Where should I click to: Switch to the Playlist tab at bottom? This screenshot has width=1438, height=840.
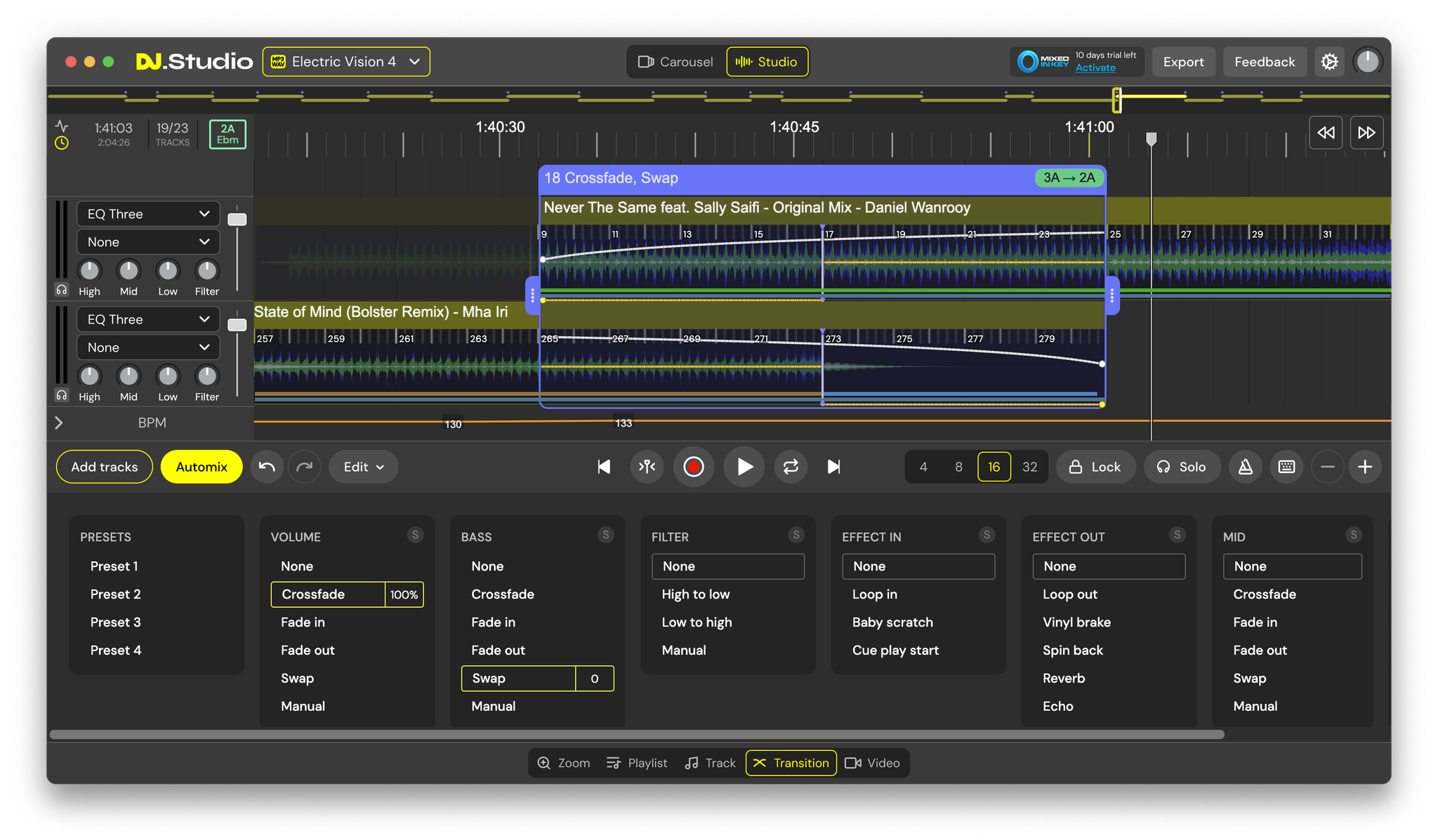tap(637, 763)
